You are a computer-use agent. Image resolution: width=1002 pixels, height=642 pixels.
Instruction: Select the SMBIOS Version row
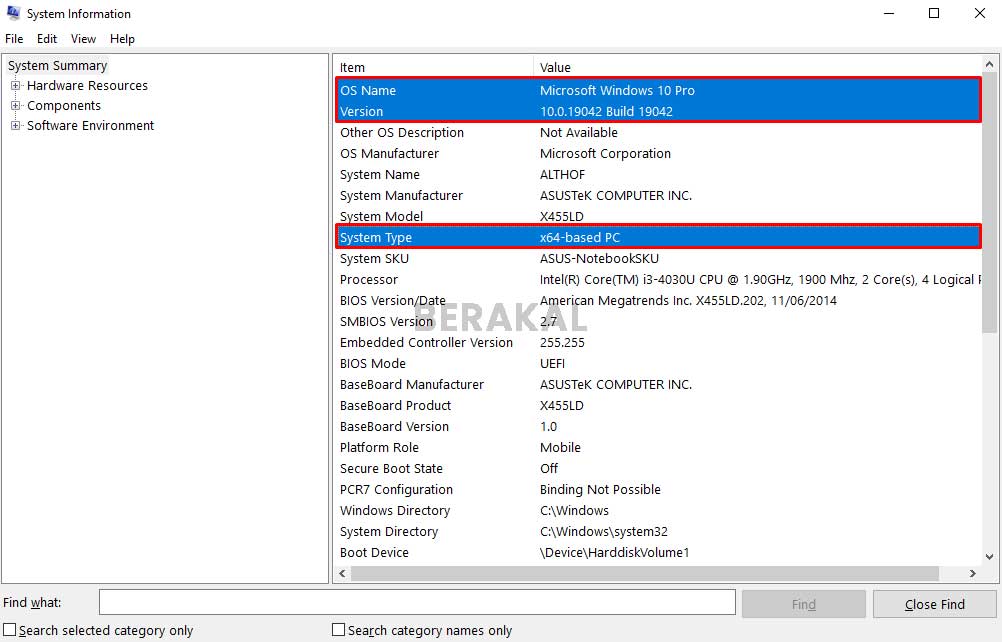[658, 321]
